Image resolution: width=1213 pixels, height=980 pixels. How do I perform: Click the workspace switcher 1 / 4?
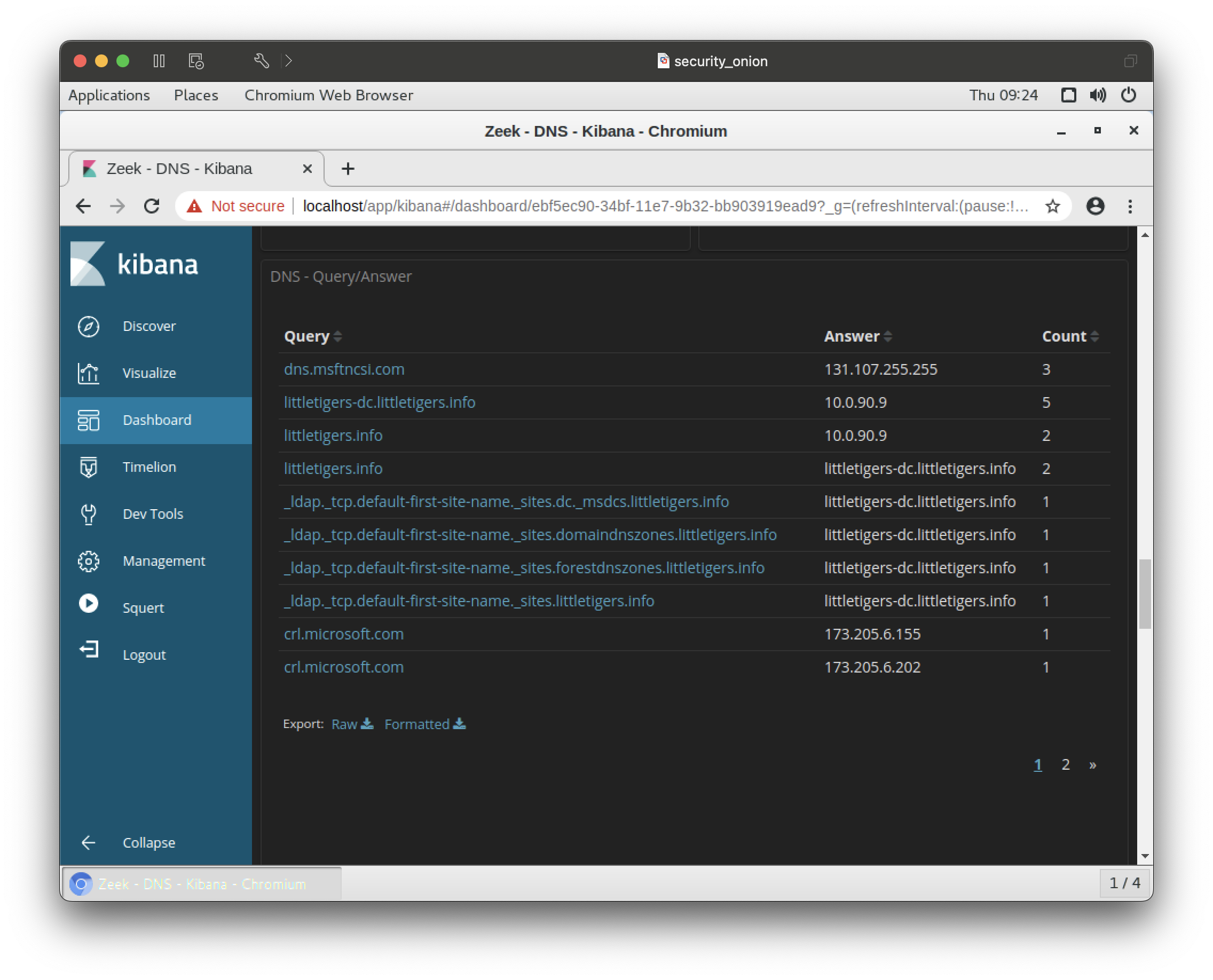1124,883
